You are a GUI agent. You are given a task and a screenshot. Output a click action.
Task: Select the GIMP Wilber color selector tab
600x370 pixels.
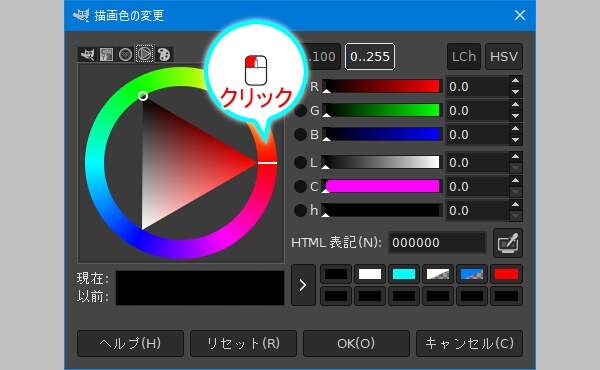coord(87,54)
